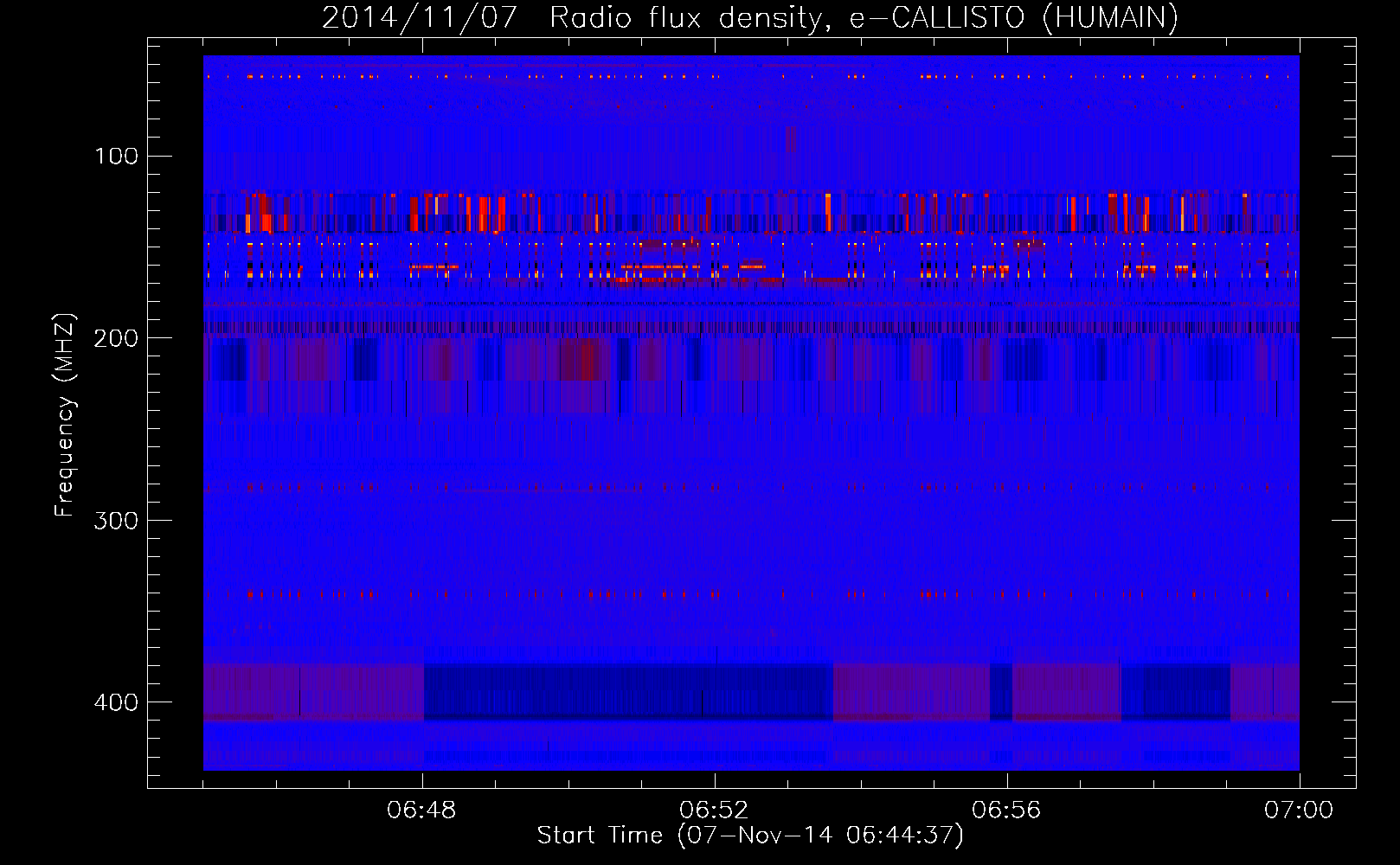Screen dimensions: 1400x865
Task: Select the Frequency (MHZ) axis label
Action: (x=65, y=415)
